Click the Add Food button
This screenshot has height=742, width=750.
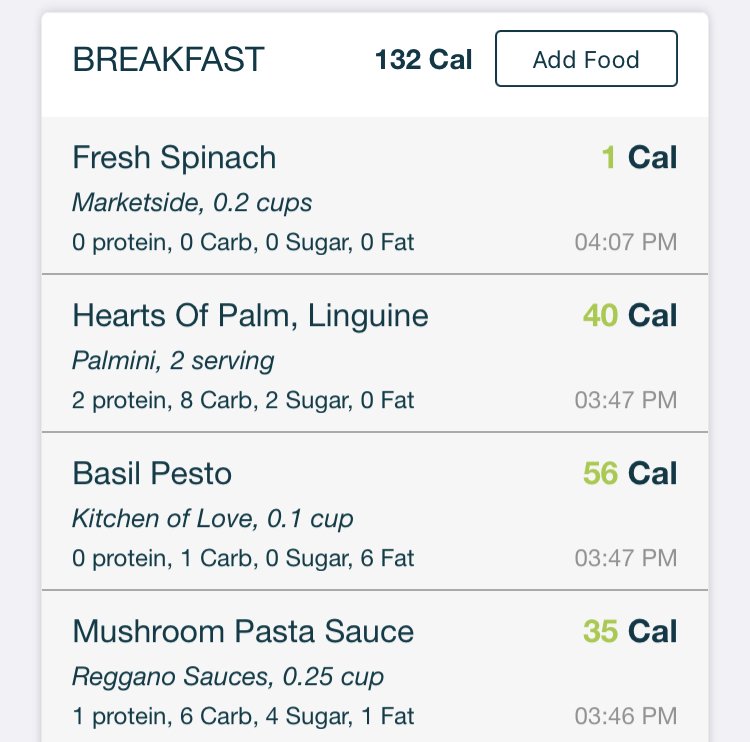[x=586, y=59]
